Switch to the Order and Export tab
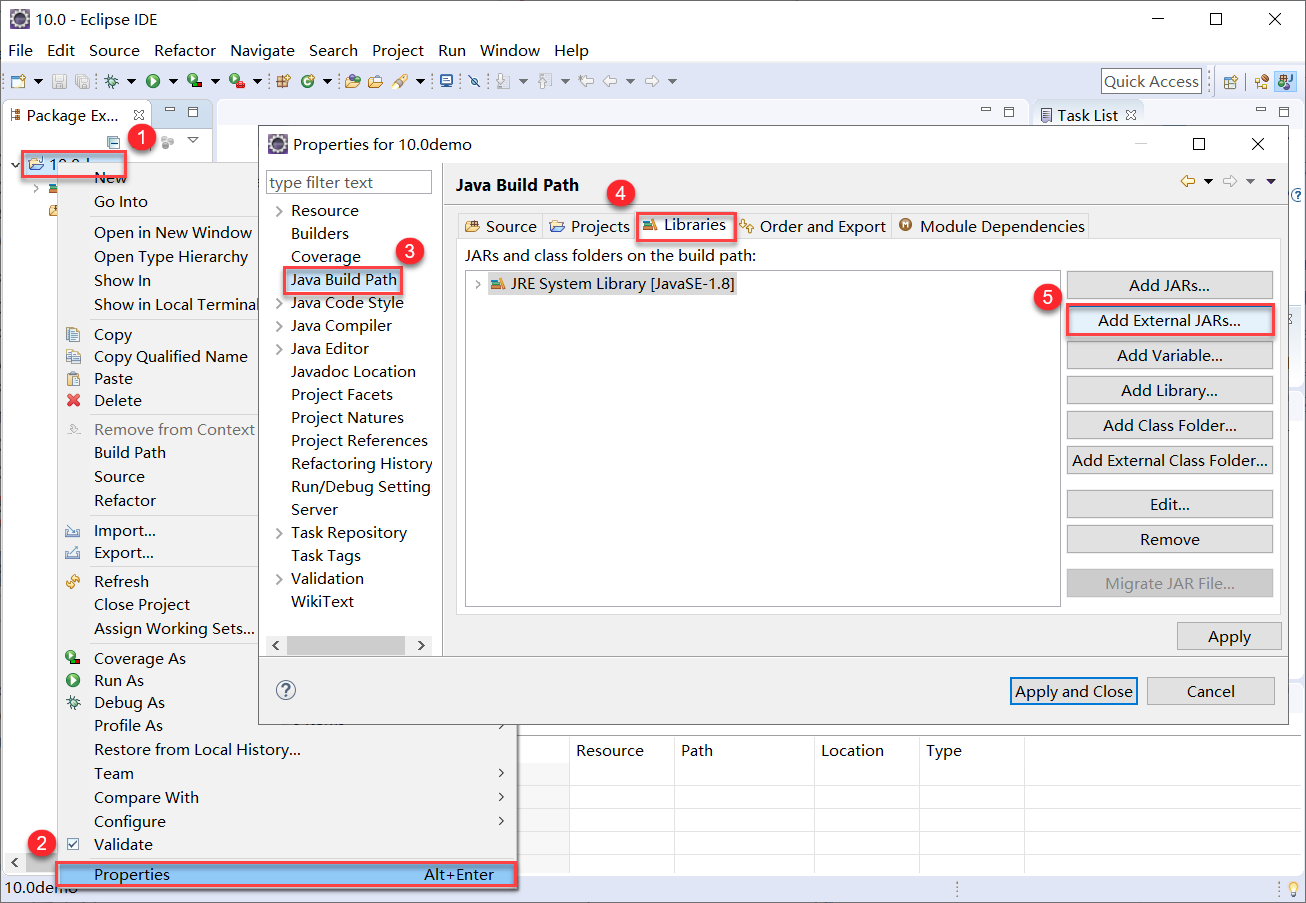The width and height of the screenshot is (1306, 903). tap(812, 226)
